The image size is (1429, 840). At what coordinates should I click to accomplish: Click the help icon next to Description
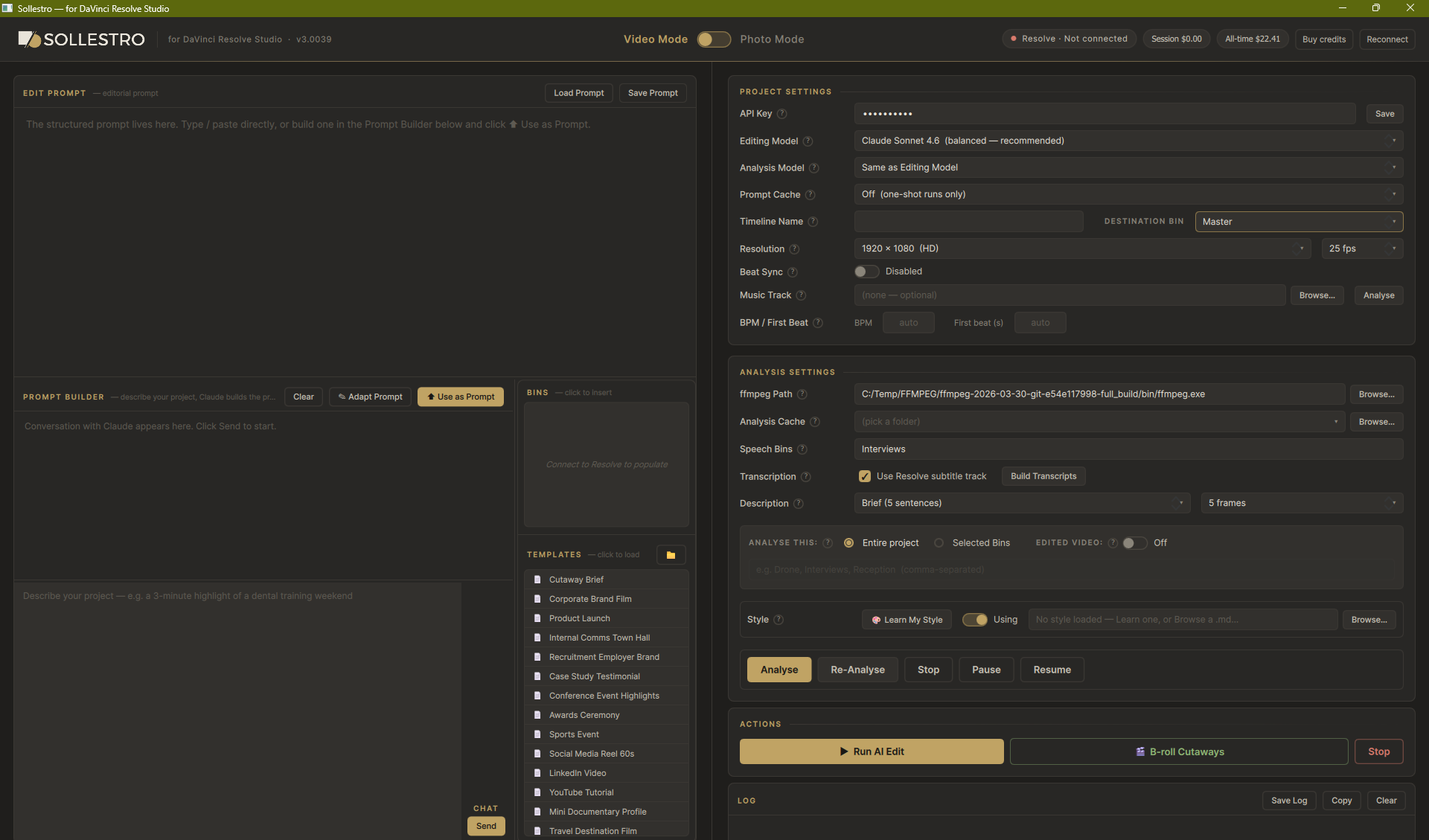coord(799,504)
